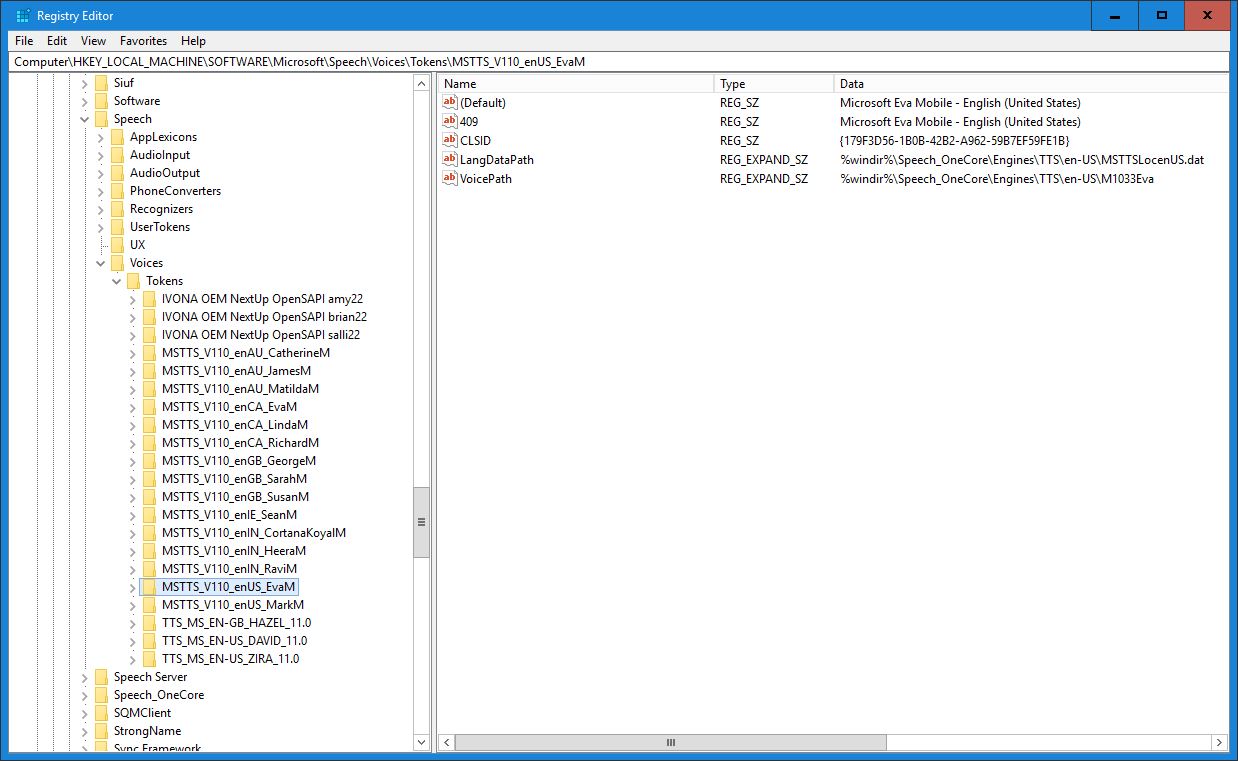Open the Edit menu
This screenshot has height=761, width=1238.
(57, 41)
